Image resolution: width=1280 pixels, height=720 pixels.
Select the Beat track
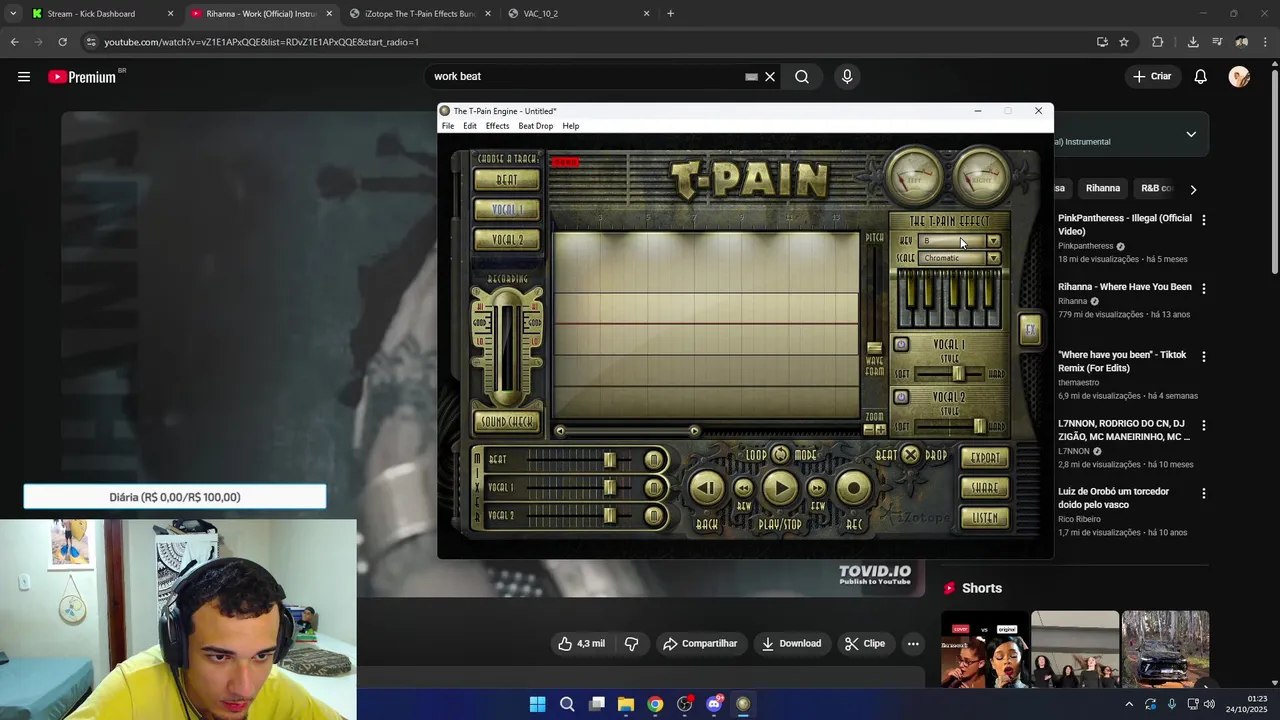[507, 180]
